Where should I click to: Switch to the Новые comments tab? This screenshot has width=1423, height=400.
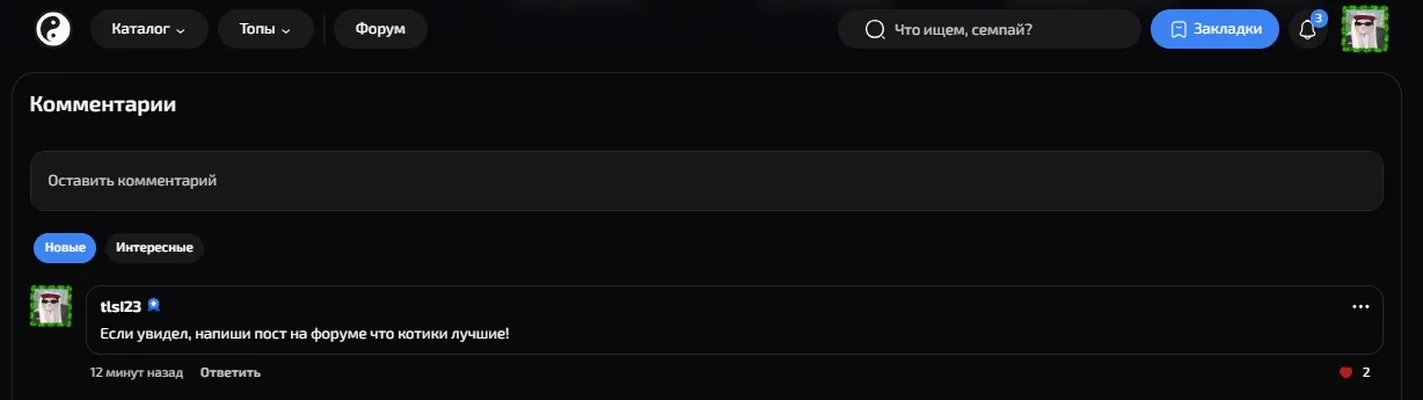65,248
